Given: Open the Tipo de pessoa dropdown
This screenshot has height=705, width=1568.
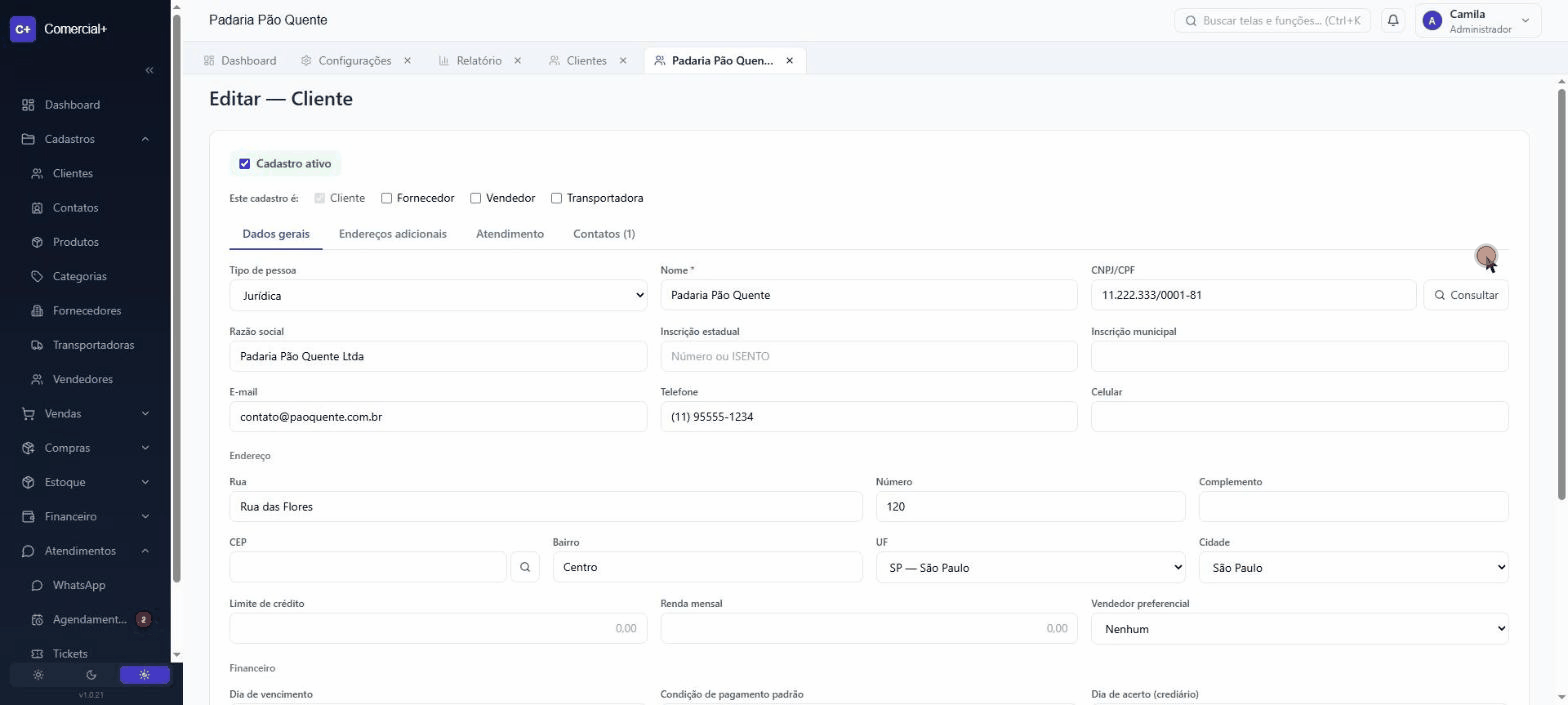Looking at the screenshot, I should (x=438, y=295).
